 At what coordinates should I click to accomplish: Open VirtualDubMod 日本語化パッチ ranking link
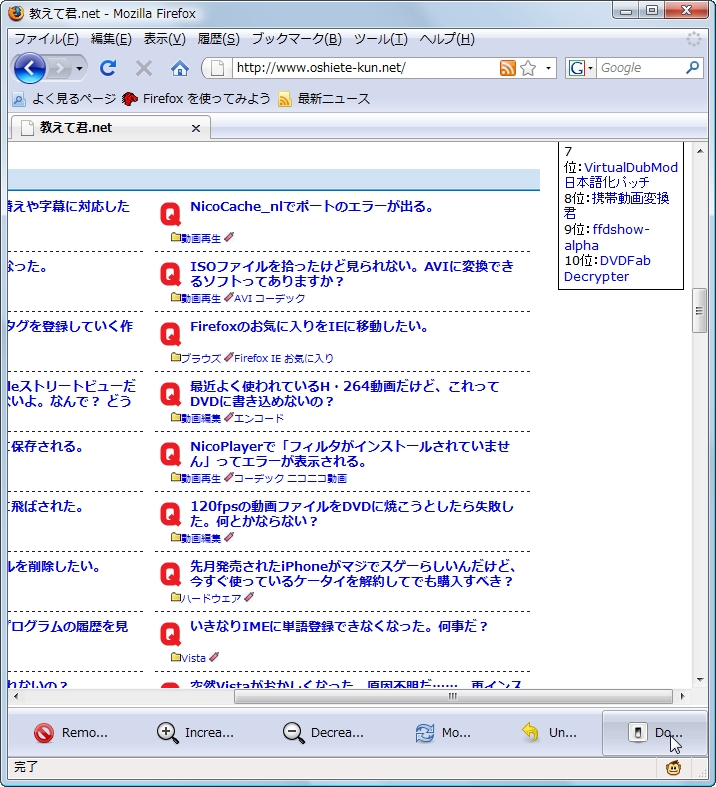click(x=621, y=175)
